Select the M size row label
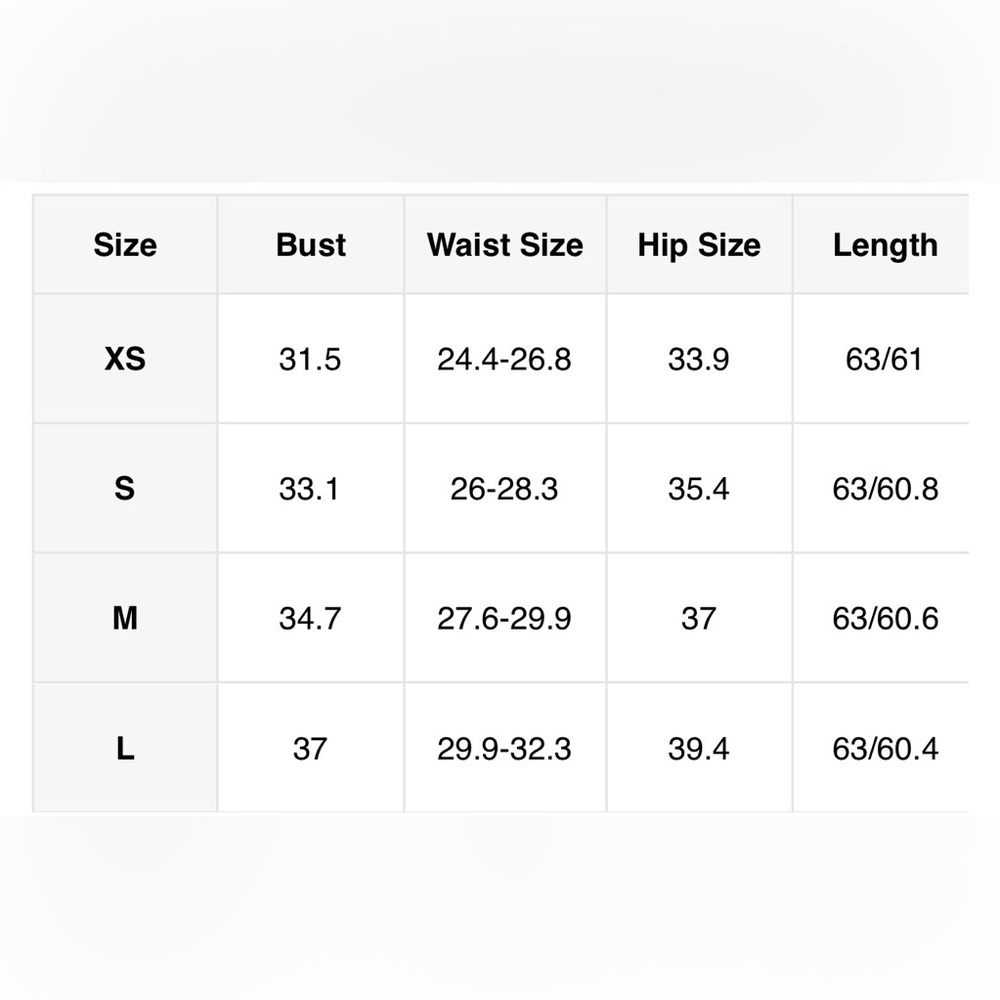 pos(125,618)
